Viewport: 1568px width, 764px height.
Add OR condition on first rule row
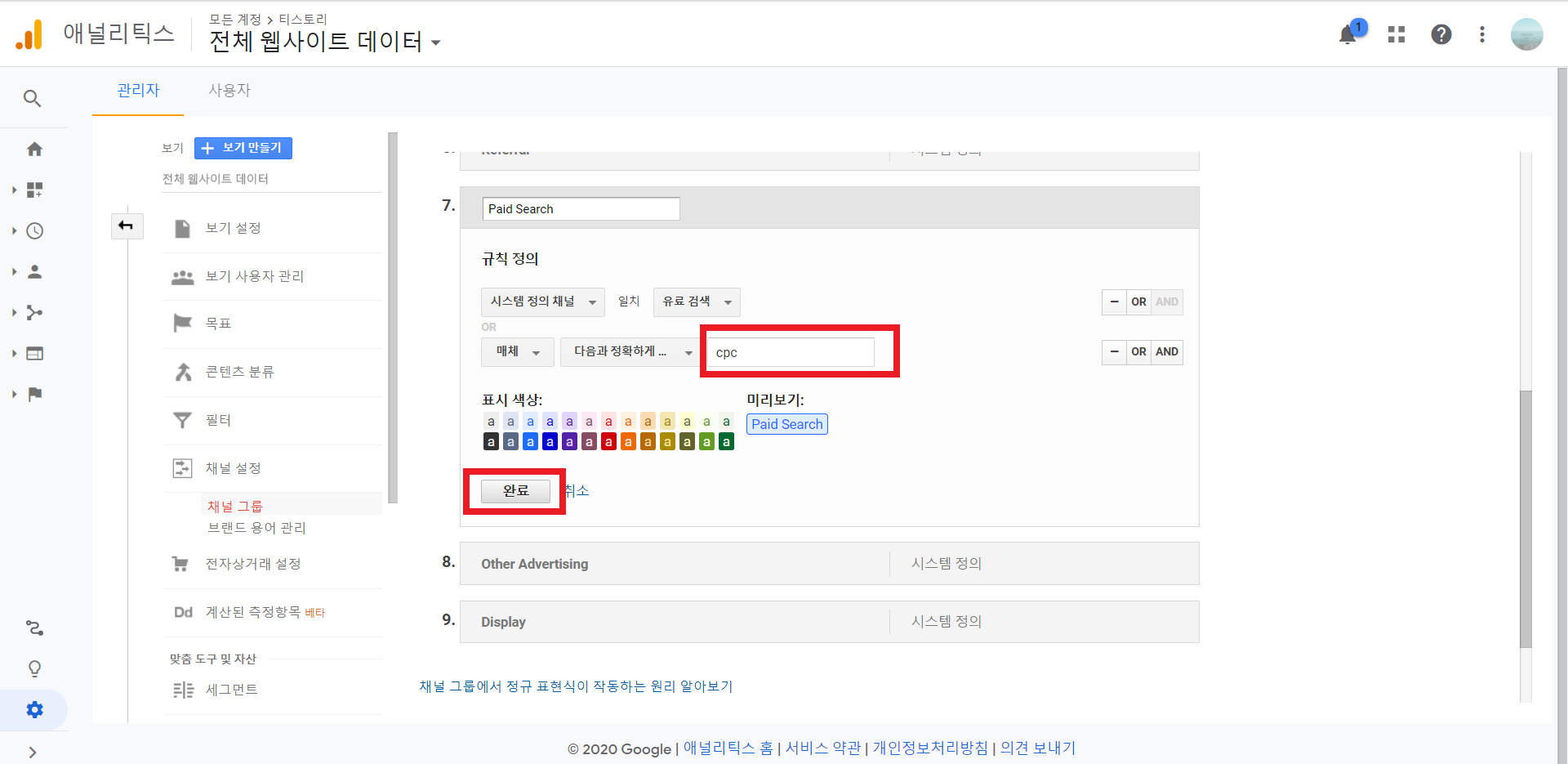1138,302
